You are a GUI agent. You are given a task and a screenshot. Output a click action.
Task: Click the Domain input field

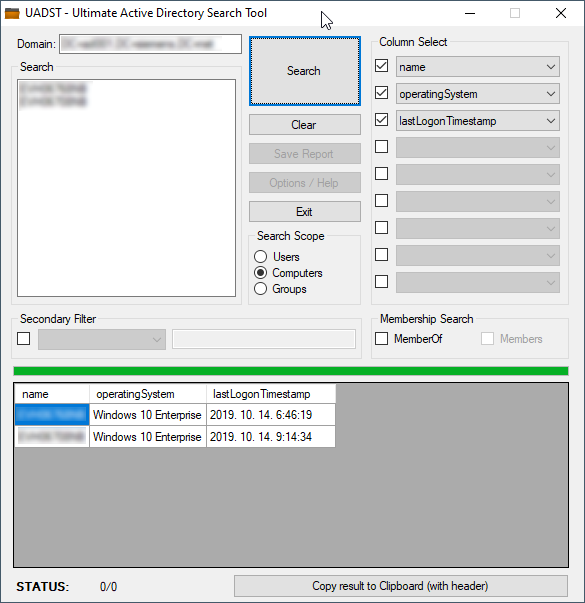point(150,44)
